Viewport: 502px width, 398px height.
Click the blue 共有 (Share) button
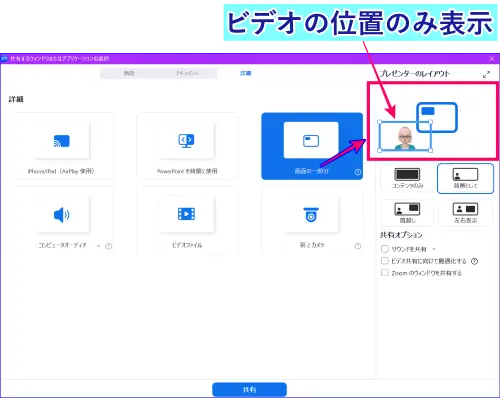249,389
